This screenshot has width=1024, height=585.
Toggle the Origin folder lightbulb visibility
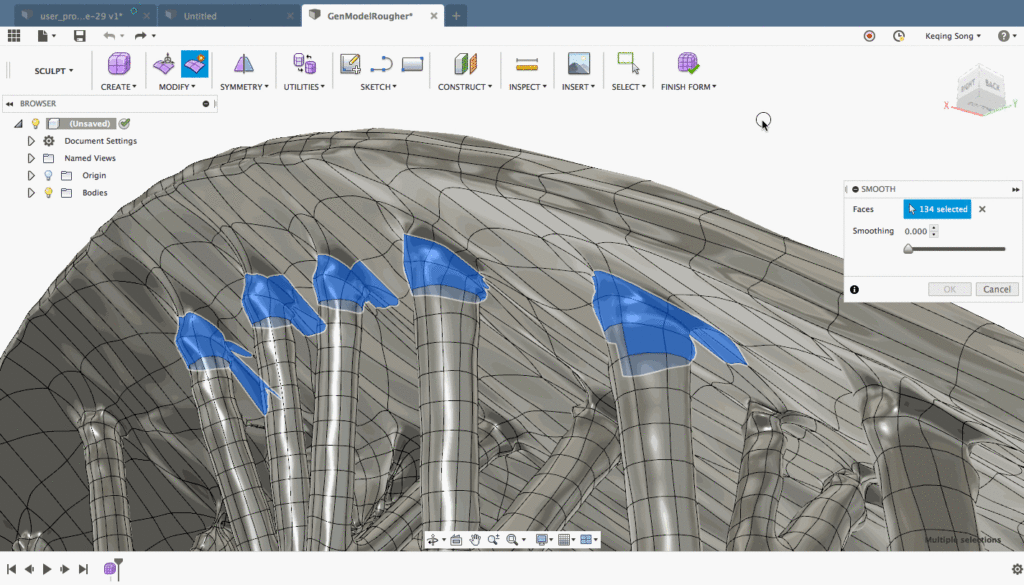(x=47, y=175)
